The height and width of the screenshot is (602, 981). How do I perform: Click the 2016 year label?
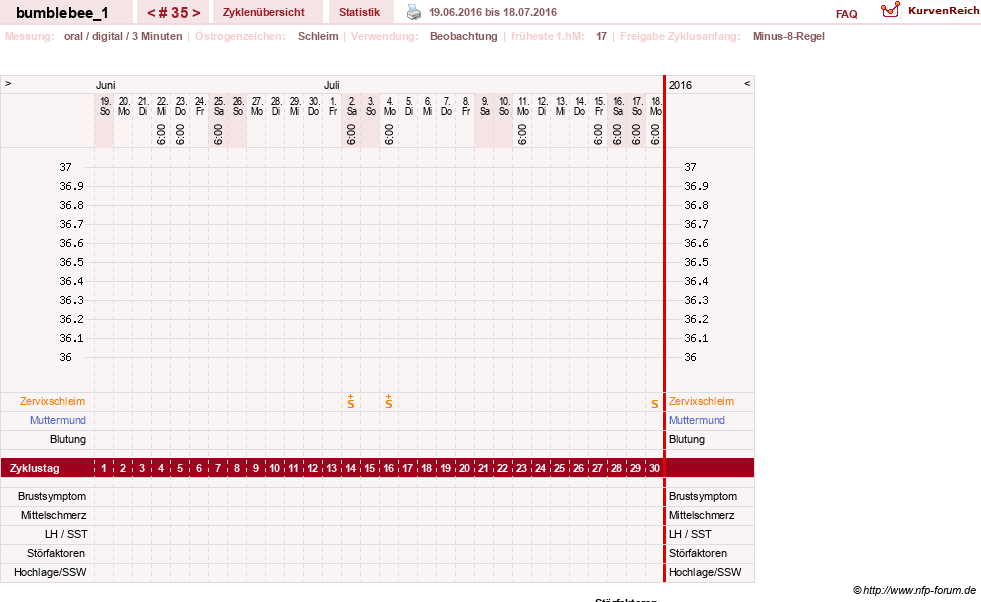pyautogui.click(x=680, y=85)
